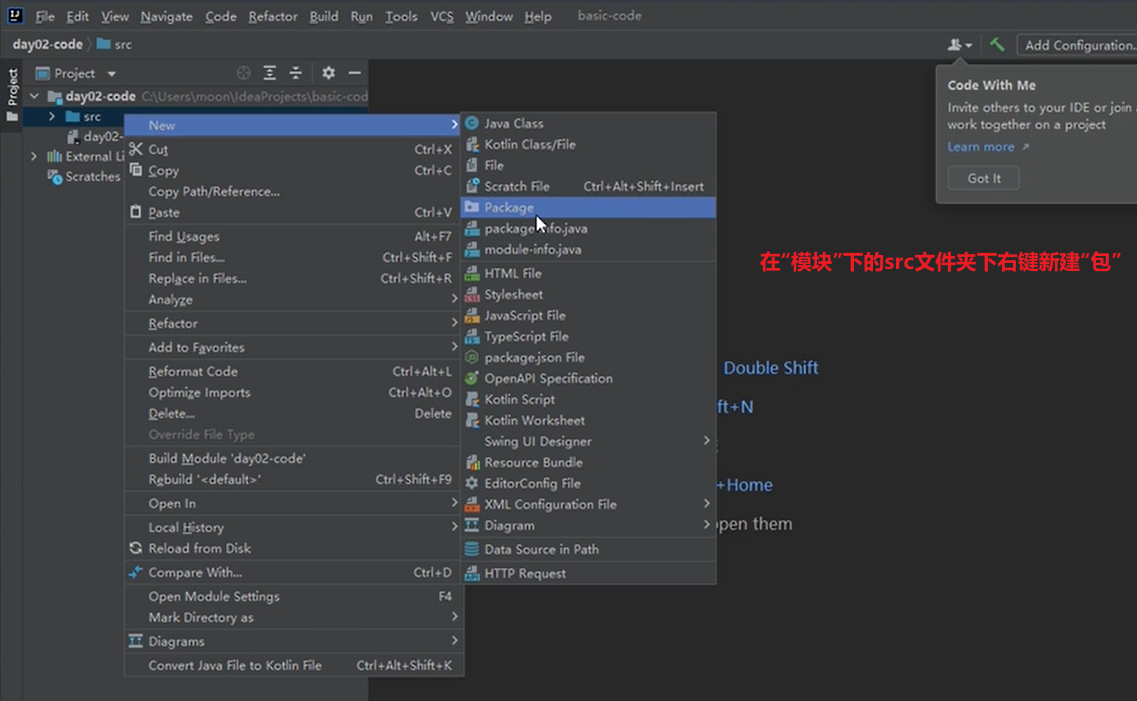1137x701 pixels.
Task: Choose Kotlin Script from New submenu
Action: click(588, 399)
